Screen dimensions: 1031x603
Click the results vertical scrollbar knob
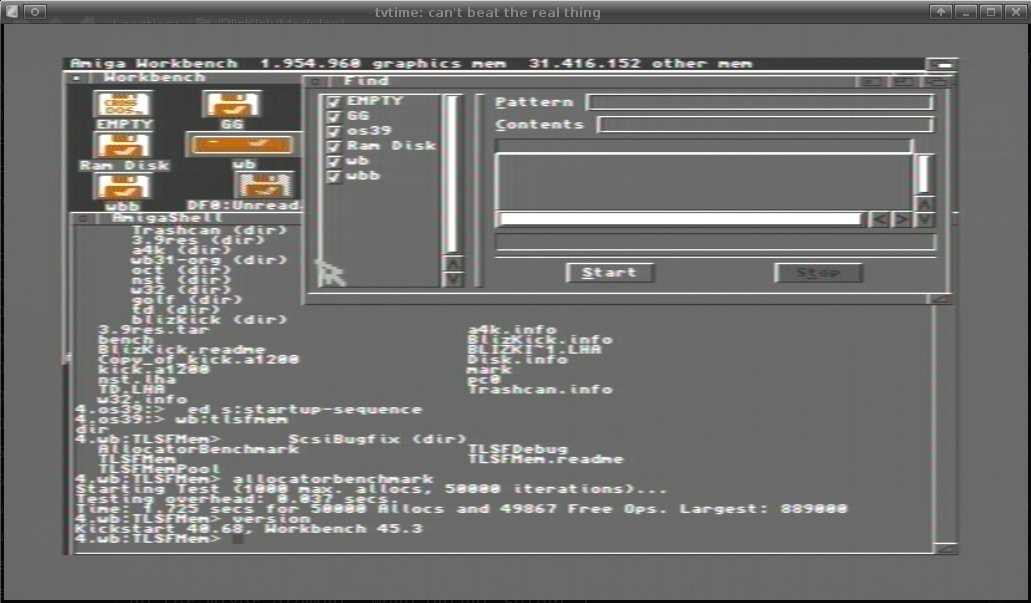coord(924,174)
